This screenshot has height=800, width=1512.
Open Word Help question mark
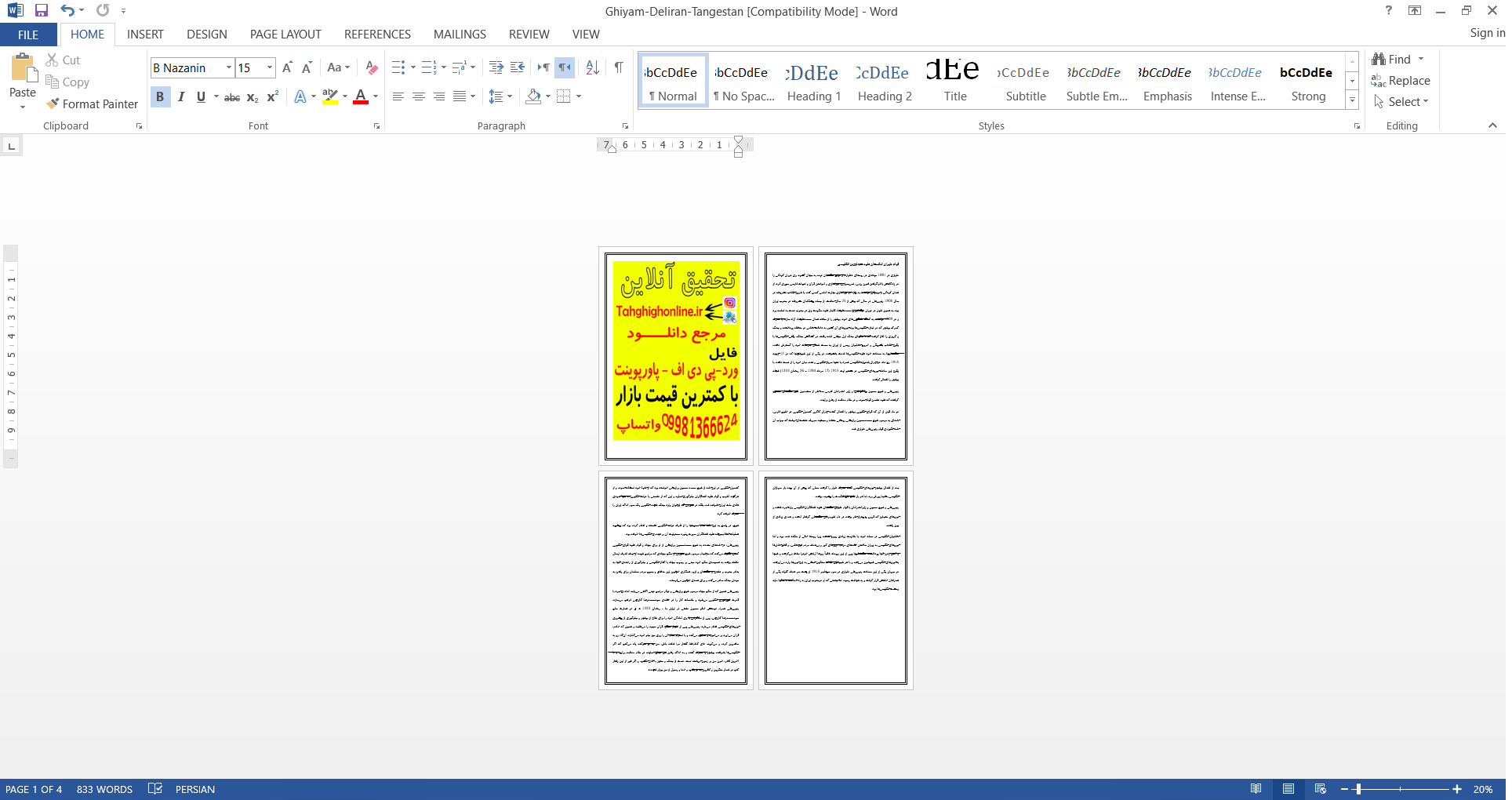click(x=1389, y=10)
